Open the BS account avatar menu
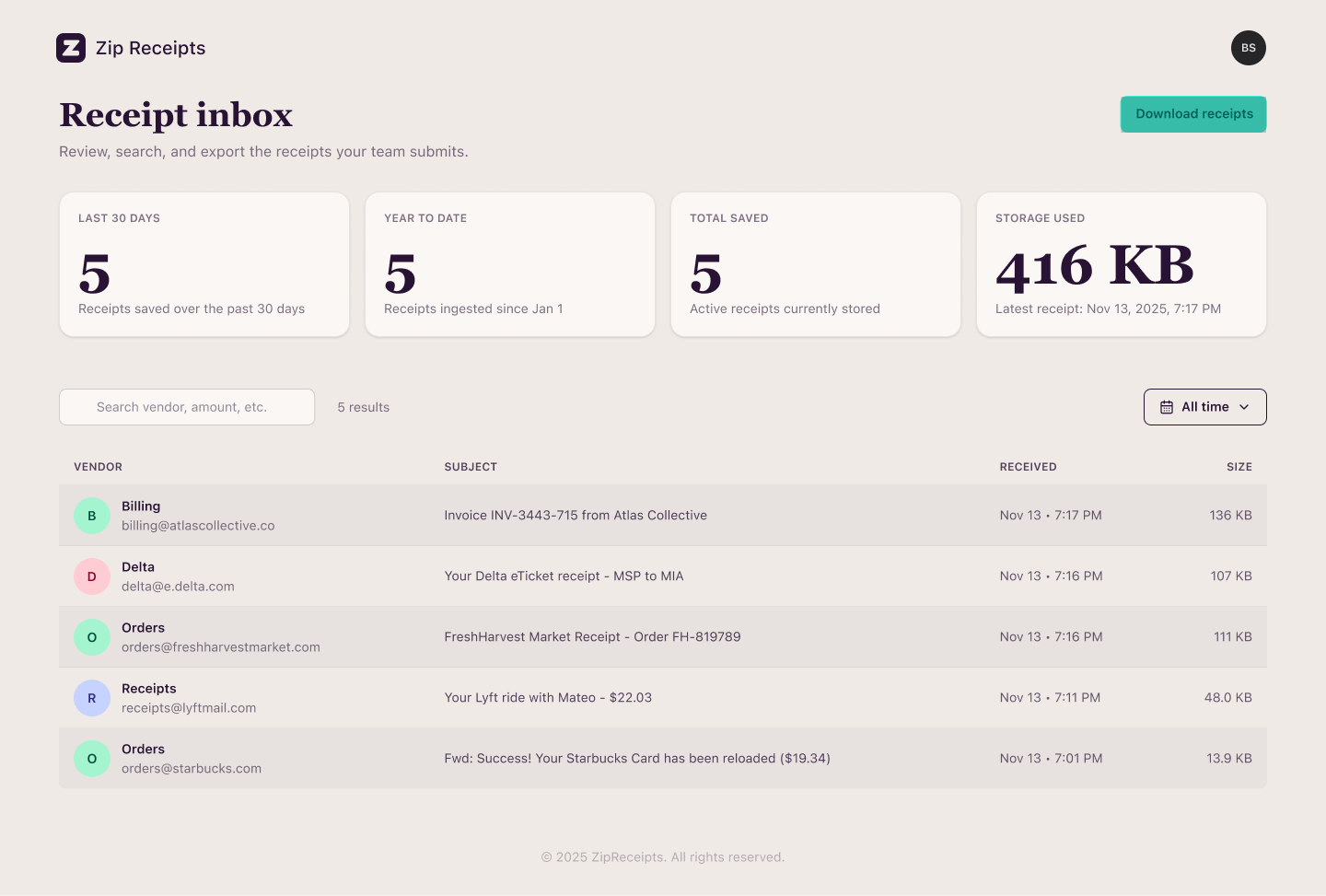 pos(1249,48)
